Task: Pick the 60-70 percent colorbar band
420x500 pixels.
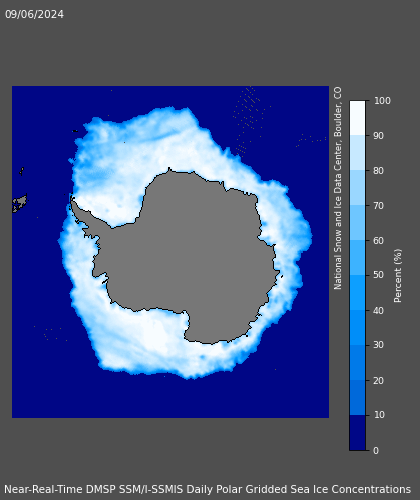Action: click(357, 223)
